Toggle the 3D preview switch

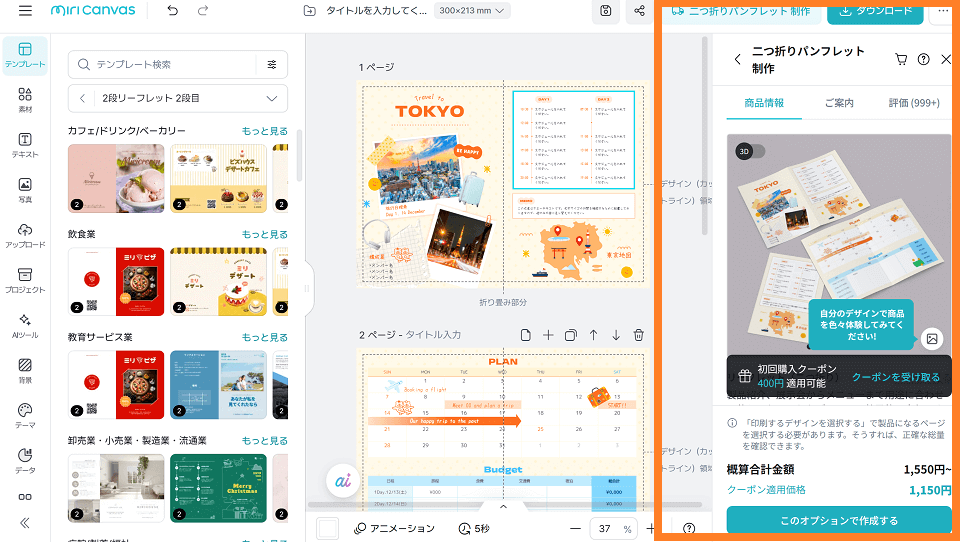tap(751, 151)
